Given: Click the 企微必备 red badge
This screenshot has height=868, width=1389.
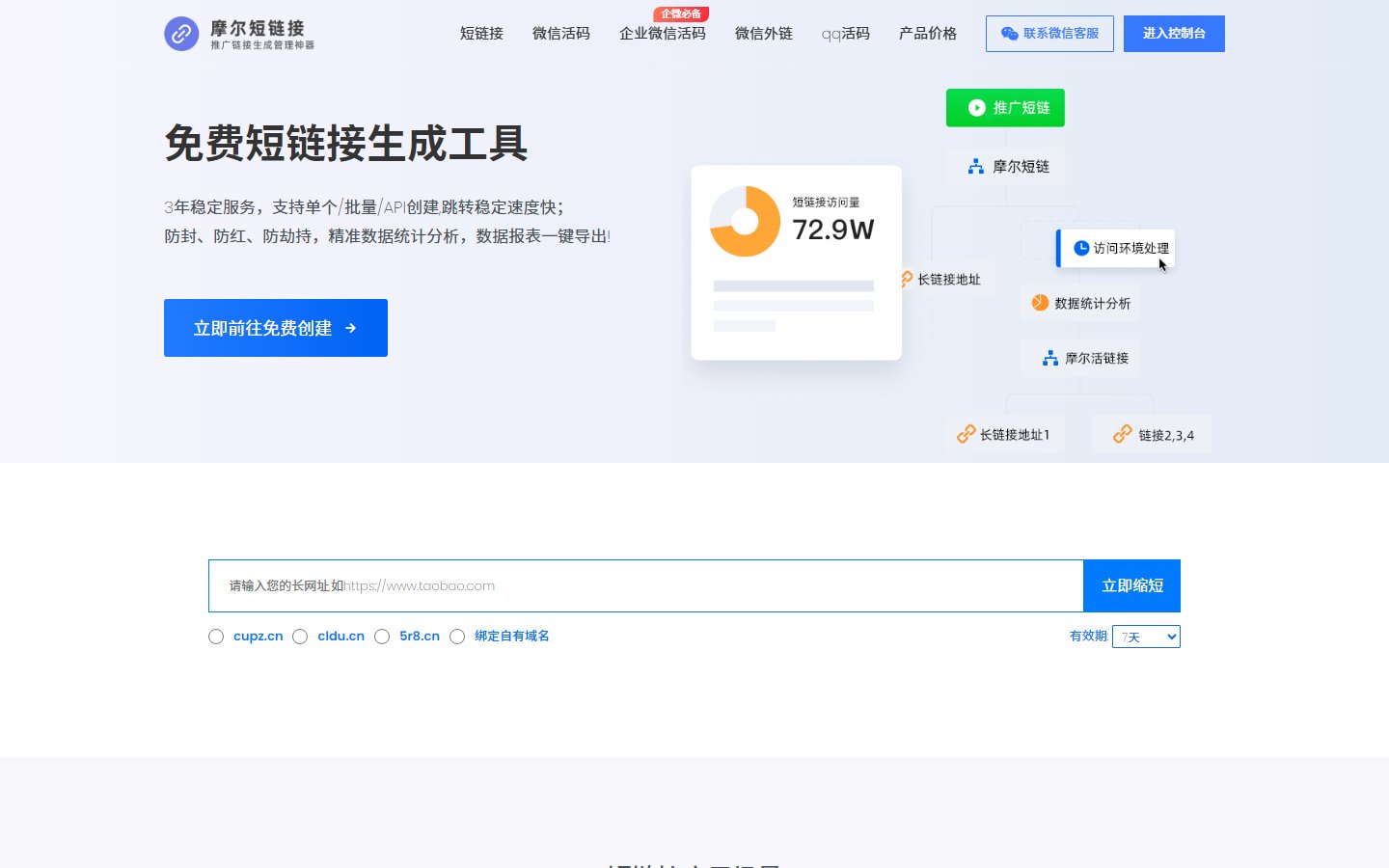Looking at the screenshot, I should pos(681,14).
